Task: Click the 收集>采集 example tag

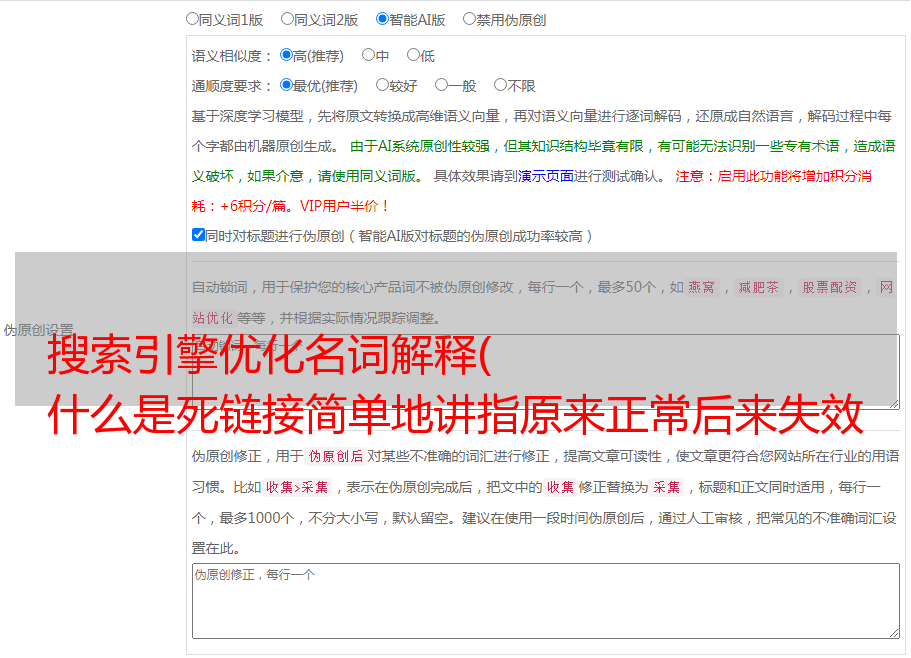Action: click(x=297, y=487)
